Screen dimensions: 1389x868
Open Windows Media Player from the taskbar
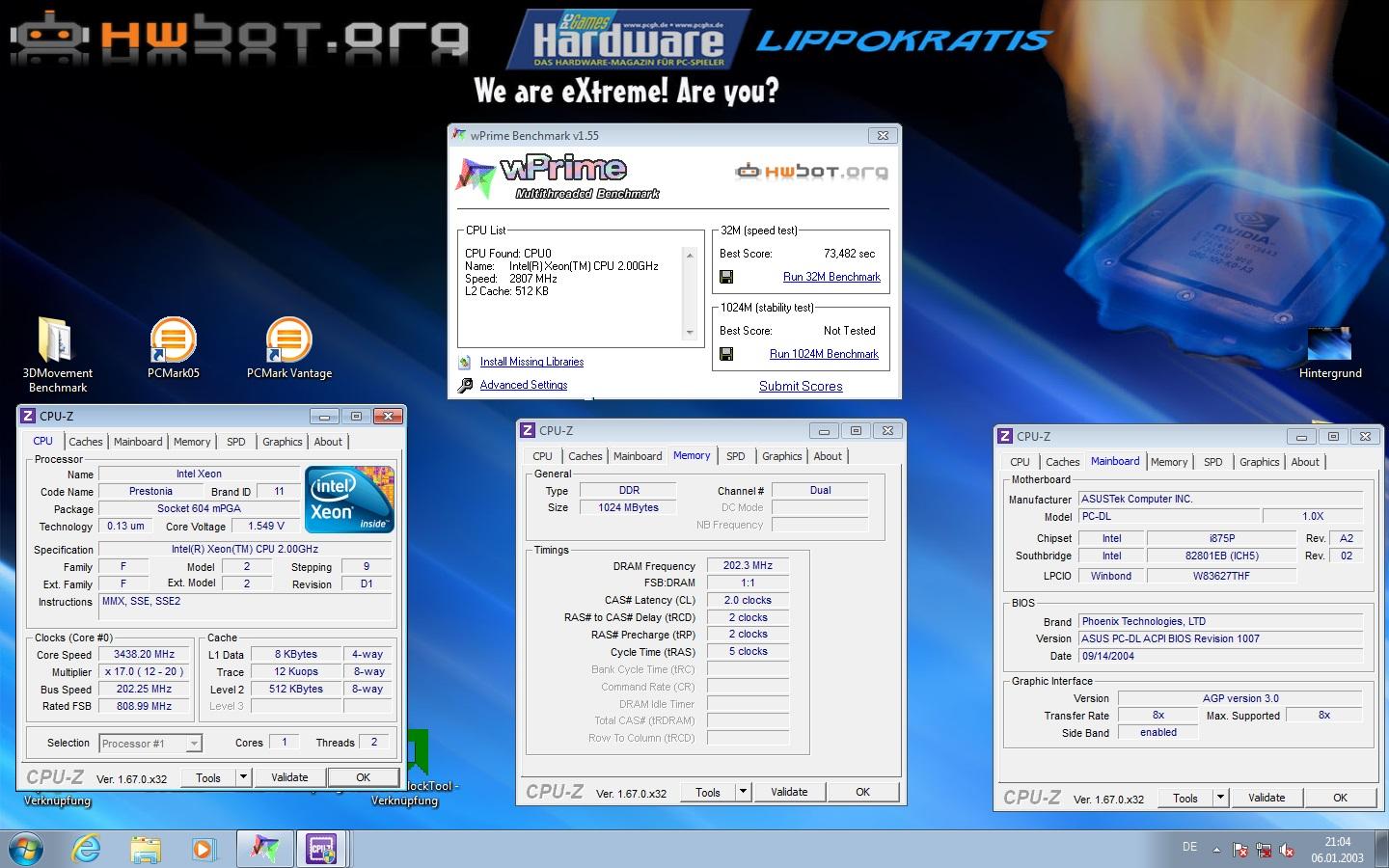tap(204, 849)
